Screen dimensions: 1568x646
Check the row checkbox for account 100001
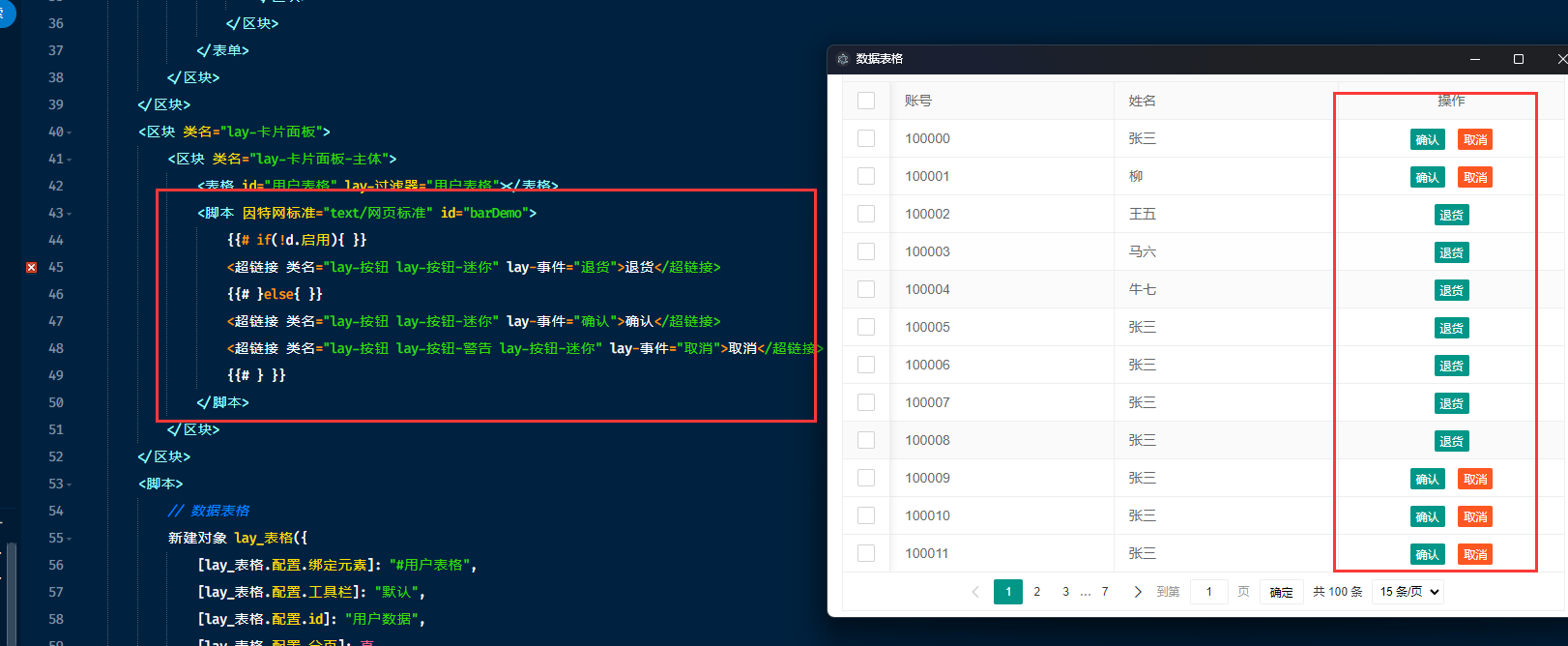[866, 176]
